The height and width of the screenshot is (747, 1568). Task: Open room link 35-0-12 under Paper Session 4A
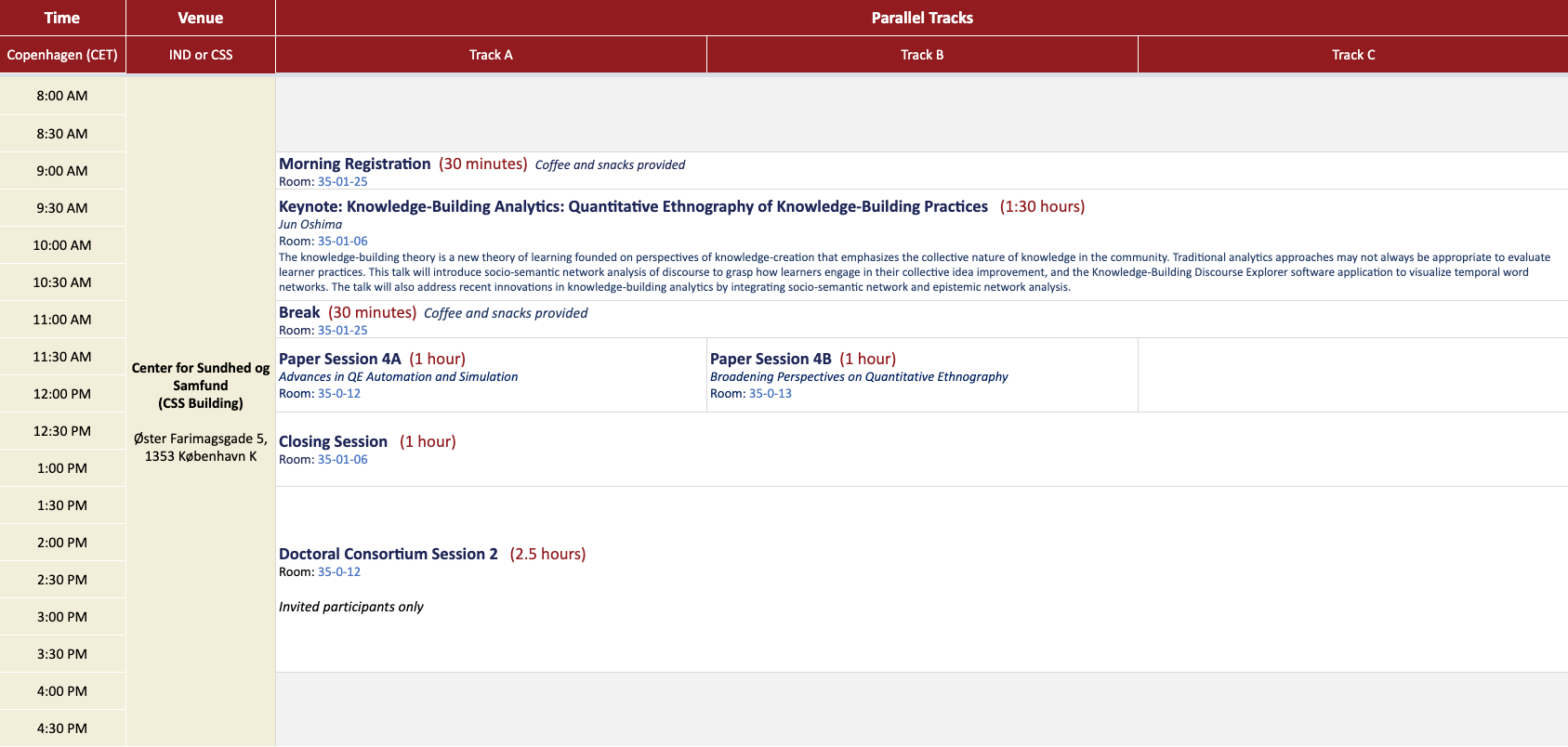point(339,394)
